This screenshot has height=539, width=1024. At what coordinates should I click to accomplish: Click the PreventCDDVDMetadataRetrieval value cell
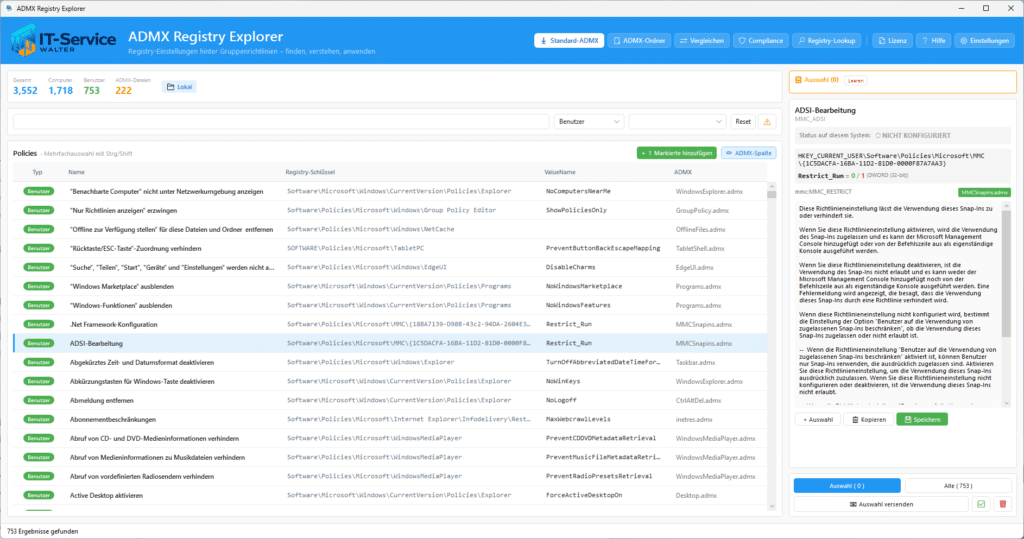(601, 438)
